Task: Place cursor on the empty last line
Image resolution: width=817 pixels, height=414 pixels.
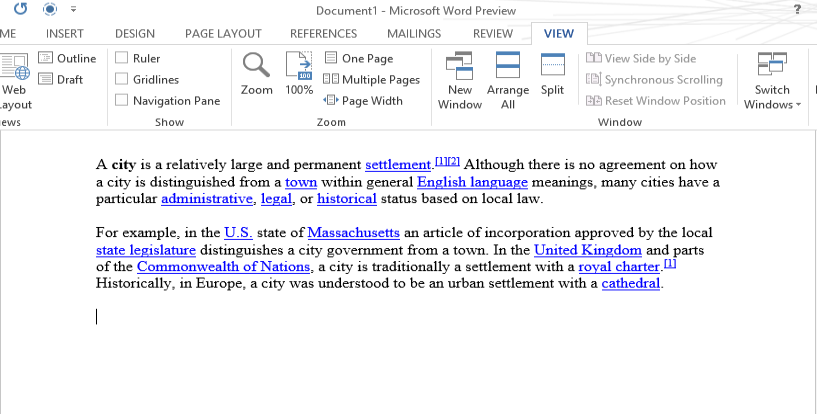Action: pyautogui.click(x=96, y=317)
